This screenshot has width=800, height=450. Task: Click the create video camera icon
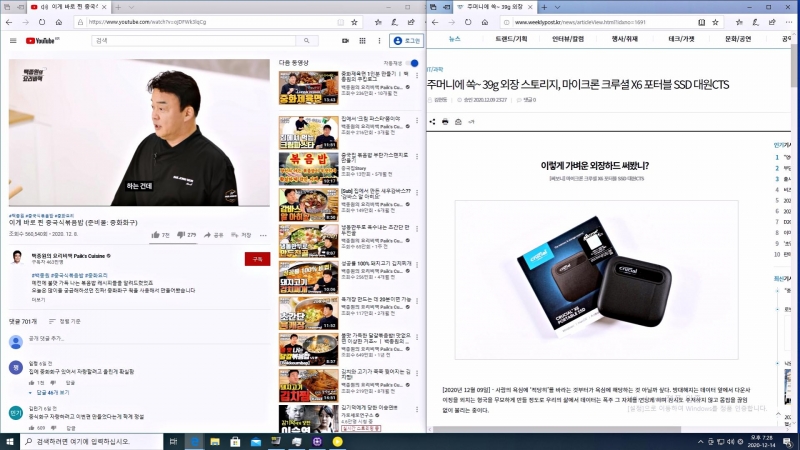[x=344, y=41]
